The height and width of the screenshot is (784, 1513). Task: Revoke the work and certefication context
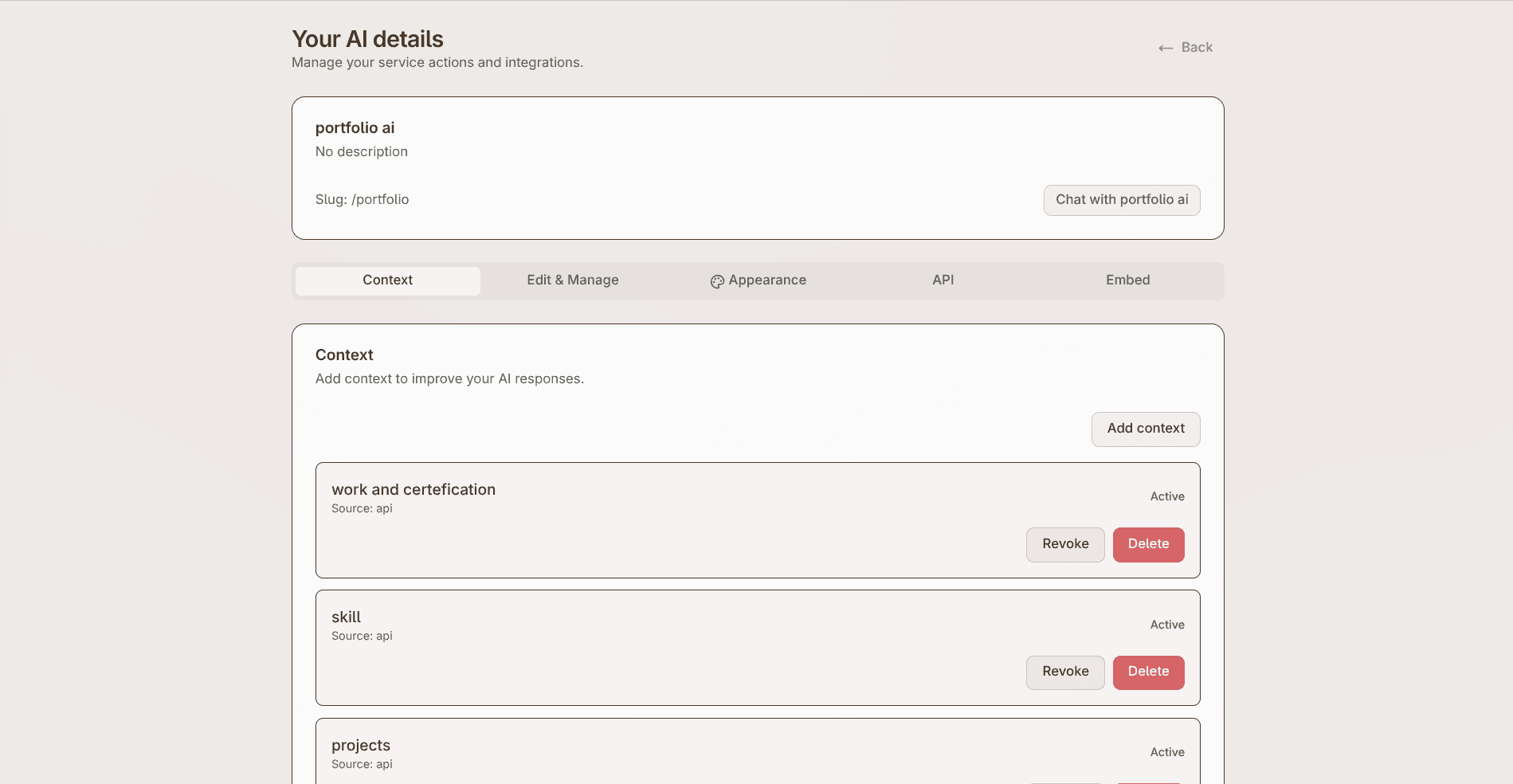point(1064,544)
